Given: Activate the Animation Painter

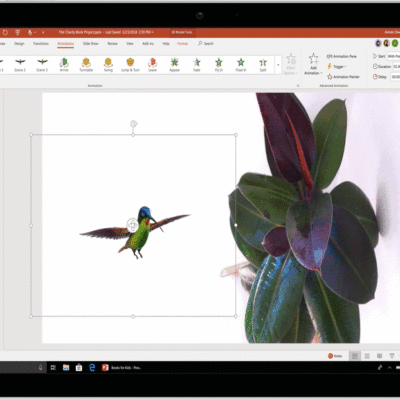Looking at the screenshot, I should pos(343,77).
